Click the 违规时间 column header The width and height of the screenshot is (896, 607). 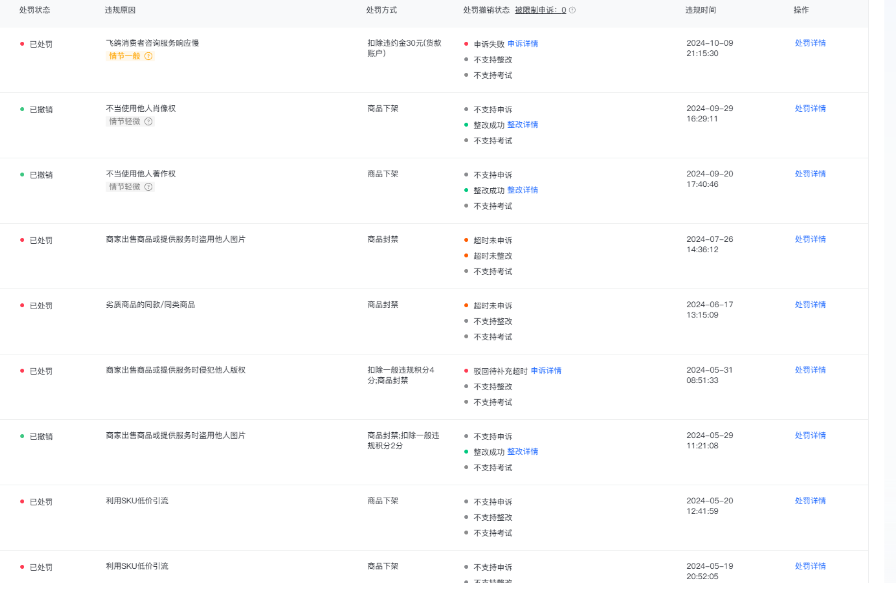(700, 10)
